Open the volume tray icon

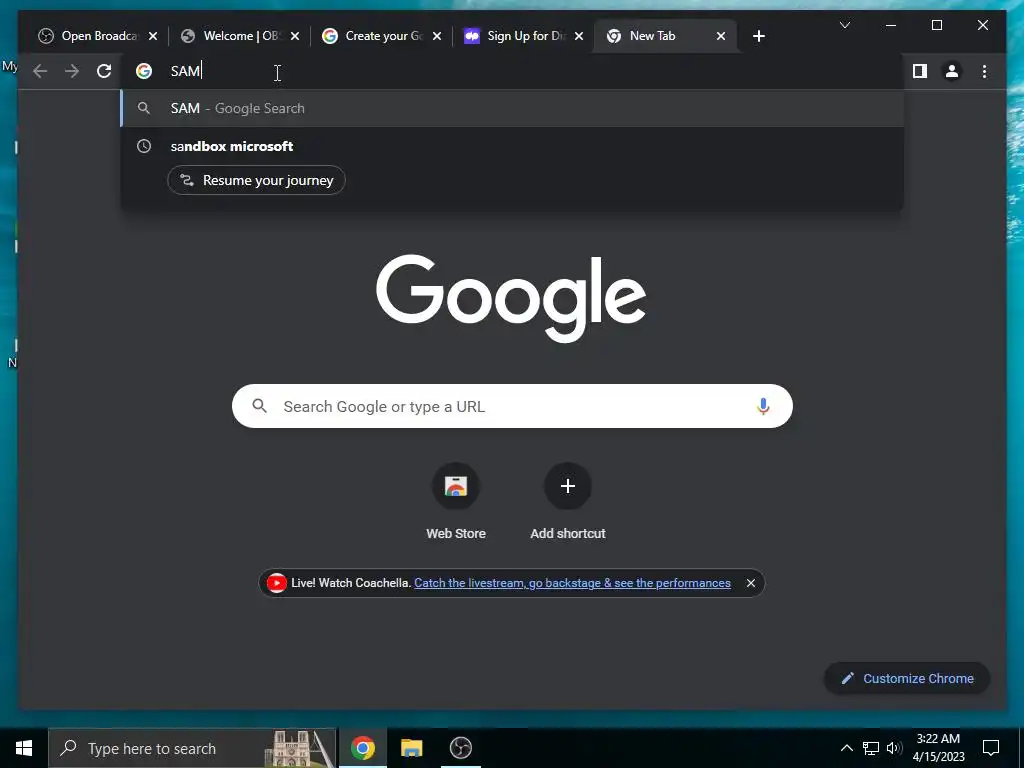pyautogui.click(x=894, y=748)
